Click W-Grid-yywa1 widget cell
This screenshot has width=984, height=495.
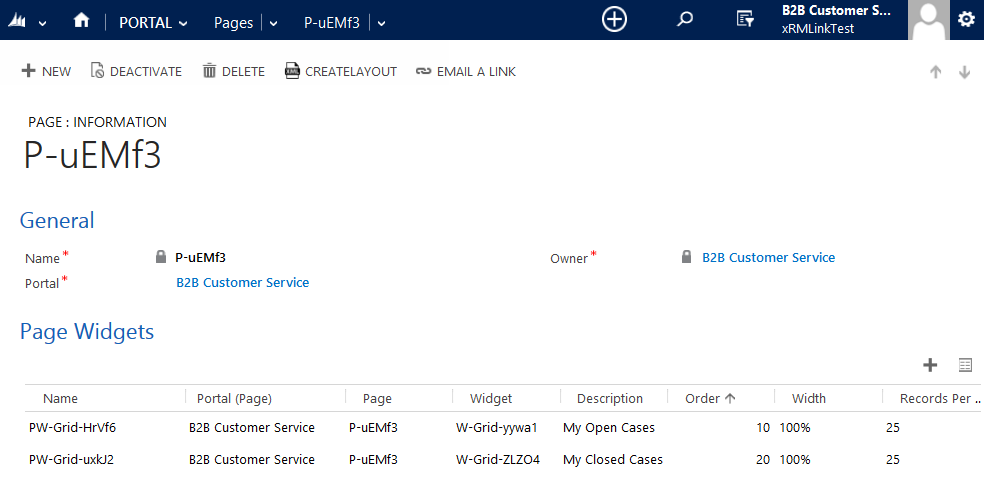tap(496, 428)
